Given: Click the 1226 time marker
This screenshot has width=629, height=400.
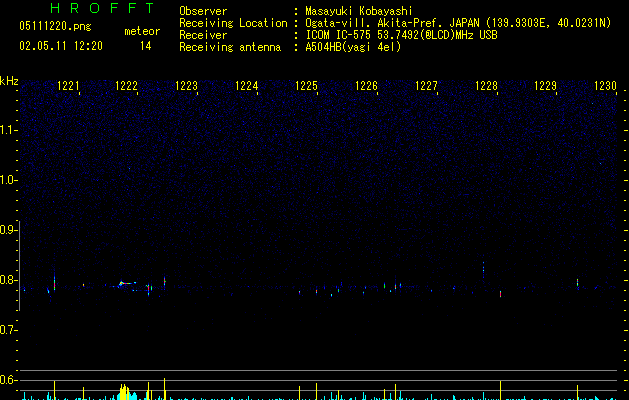Looking at the screenshot, I should click(366, 86).
